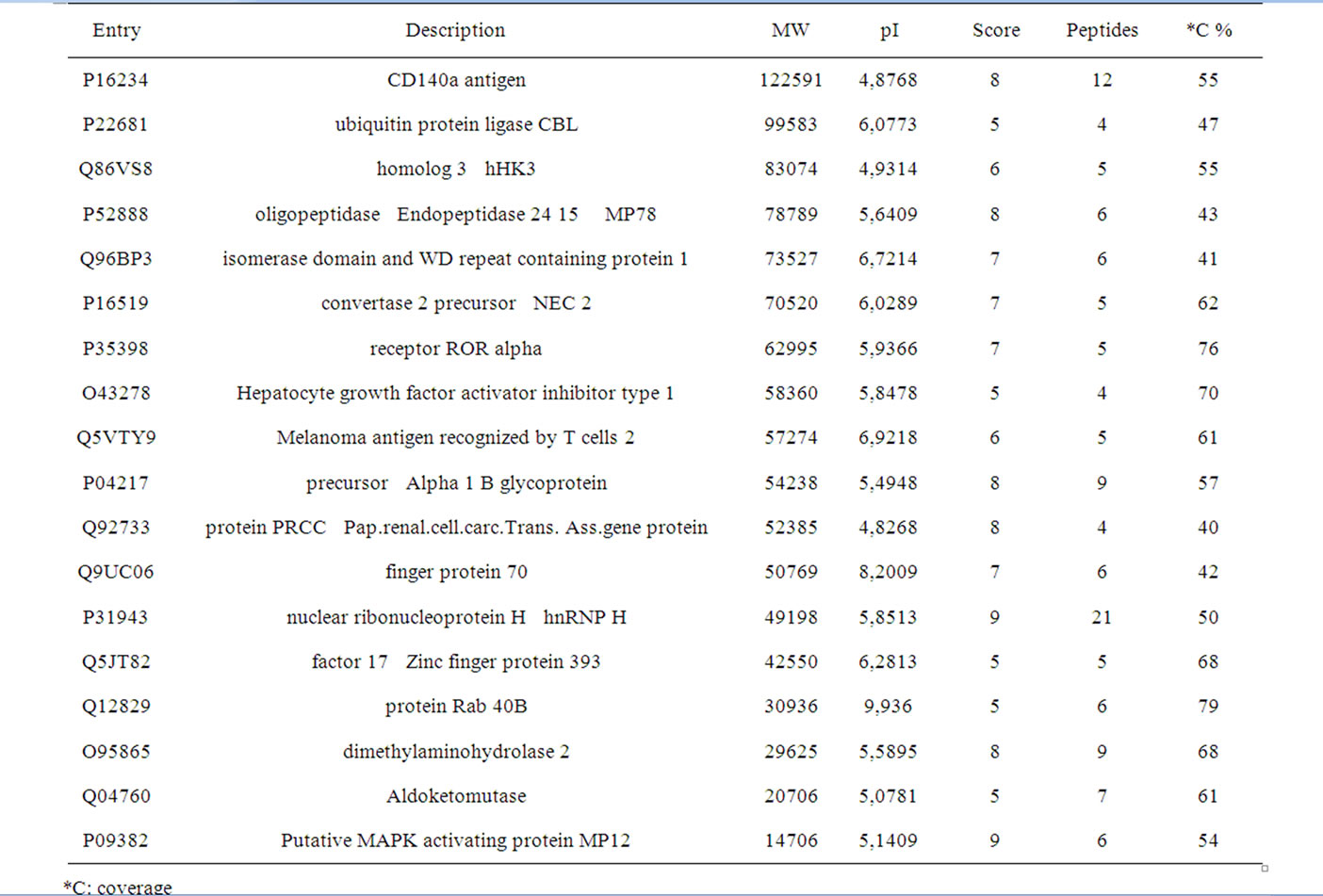Viewport: 1323px width, 896px height.
Task: Click convertase 2 precursor NEC 2
Action: (x=456, y=303)
